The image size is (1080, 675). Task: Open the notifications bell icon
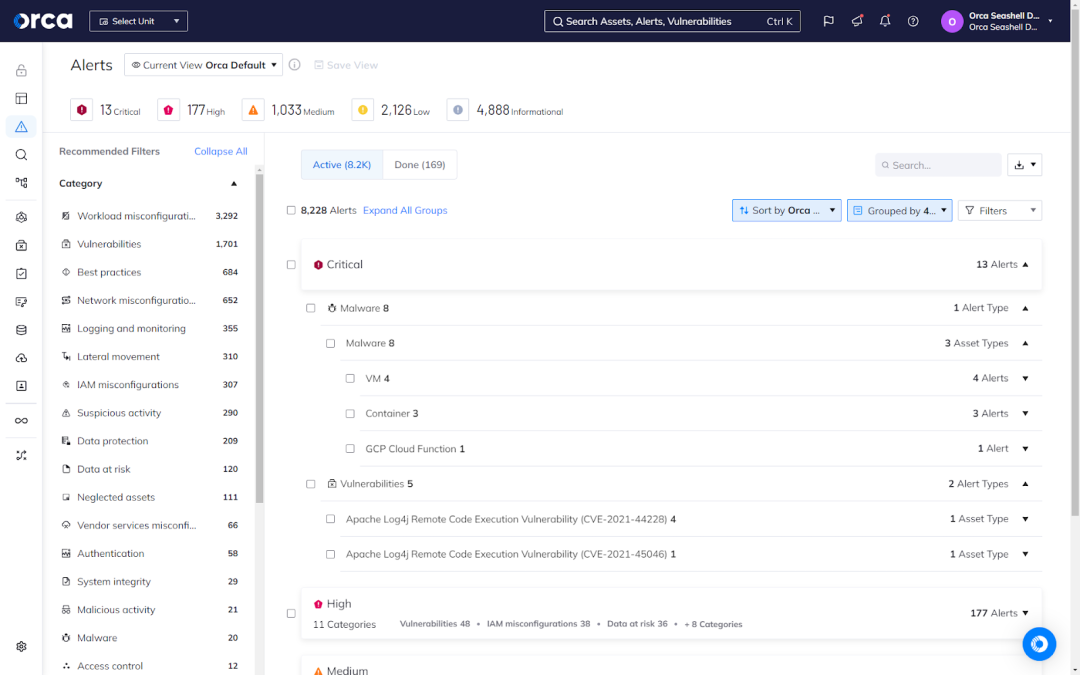tap(885, 21)
